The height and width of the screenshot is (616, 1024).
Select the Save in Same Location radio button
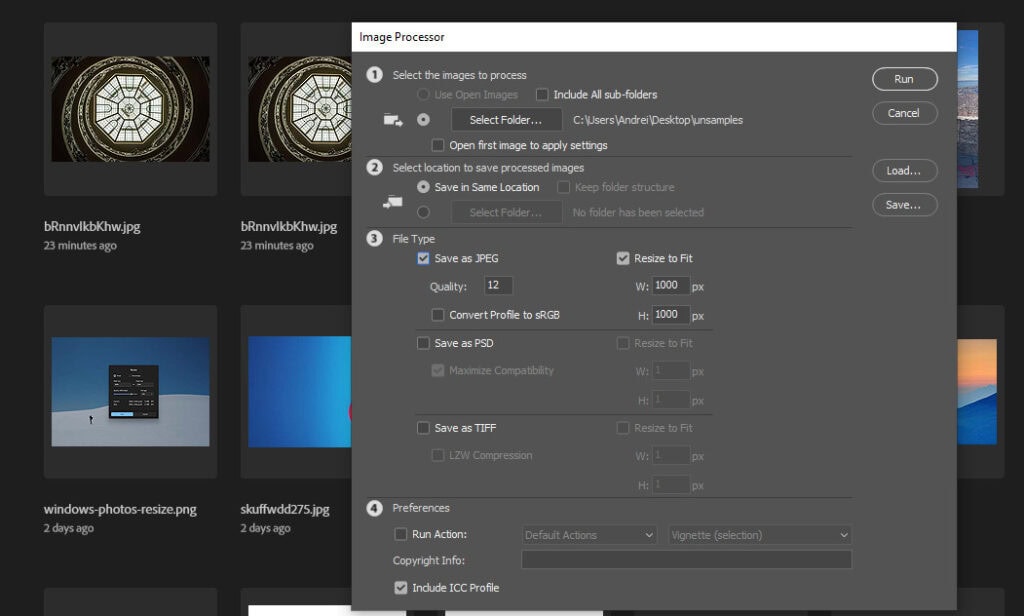click(x=425, y=187)
